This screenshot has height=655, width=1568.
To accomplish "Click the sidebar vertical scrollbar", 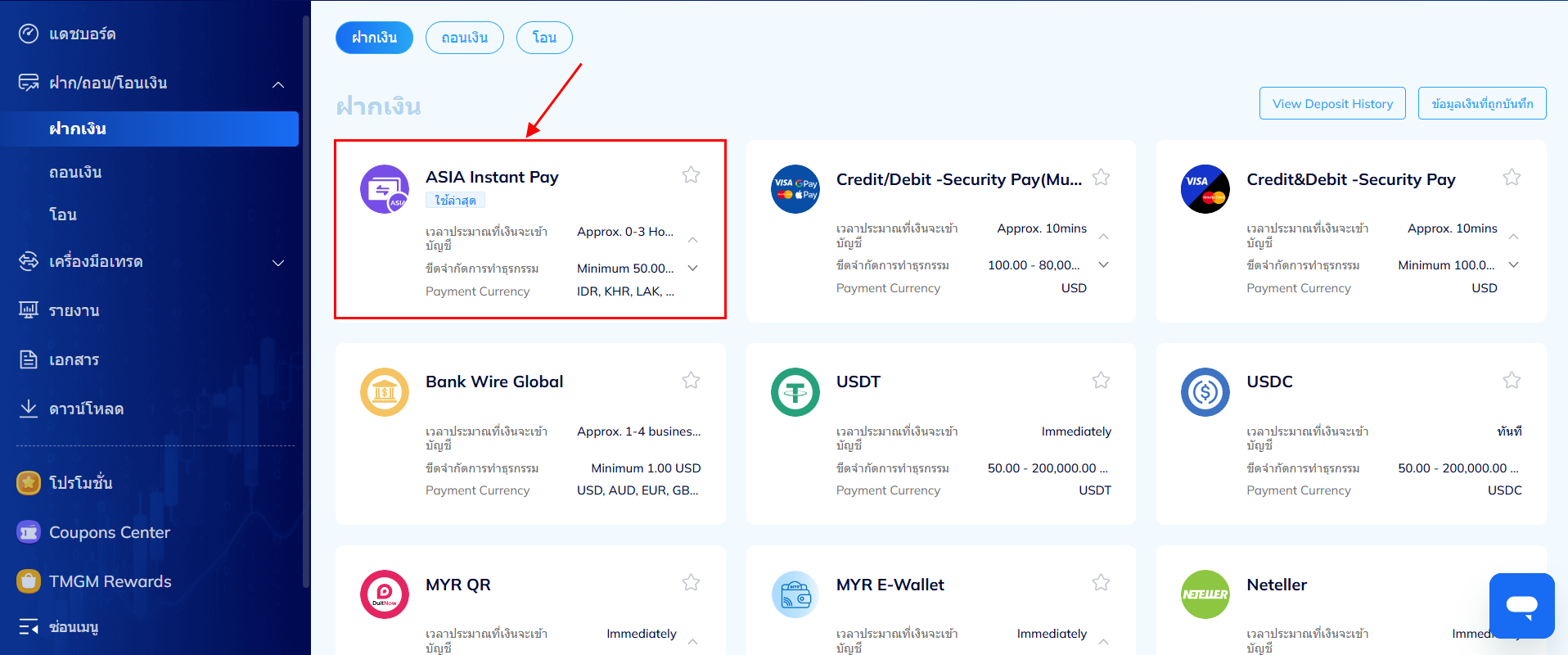I will [306, 301].
